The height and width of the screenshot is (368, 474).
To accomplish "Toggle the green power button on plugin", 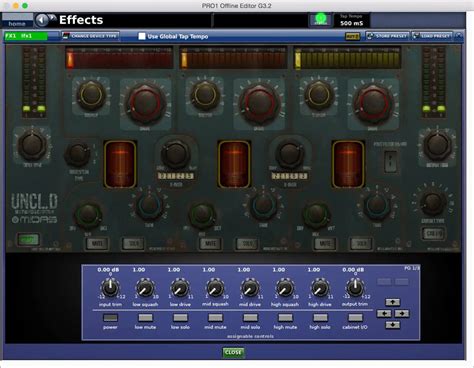I will [x=28, y=240].
